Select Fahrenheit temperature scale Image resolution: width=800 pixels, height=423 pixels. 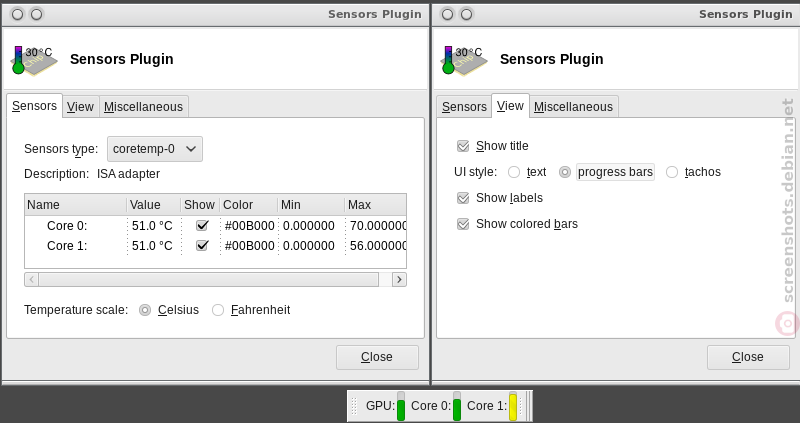click(218, 310)
